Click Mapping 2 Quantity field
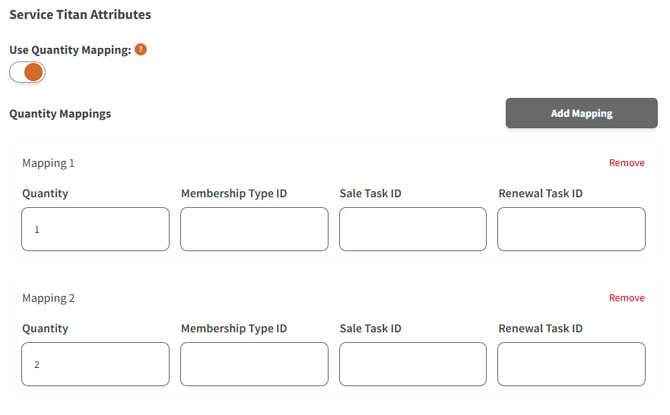The height and width of the screenshot is (415, 670). click(95, 364)
